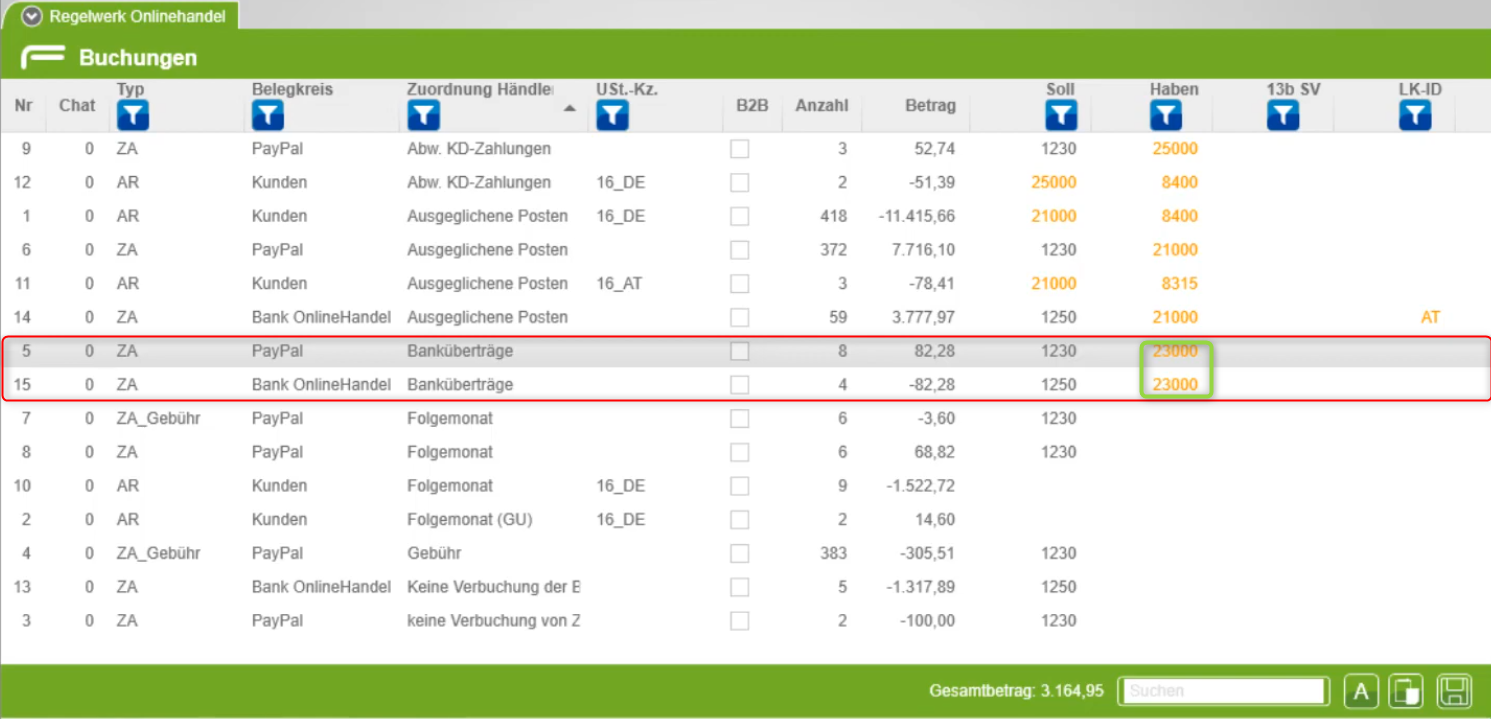
Task: Filter the Soll column
Action: tap(1061, 116)
